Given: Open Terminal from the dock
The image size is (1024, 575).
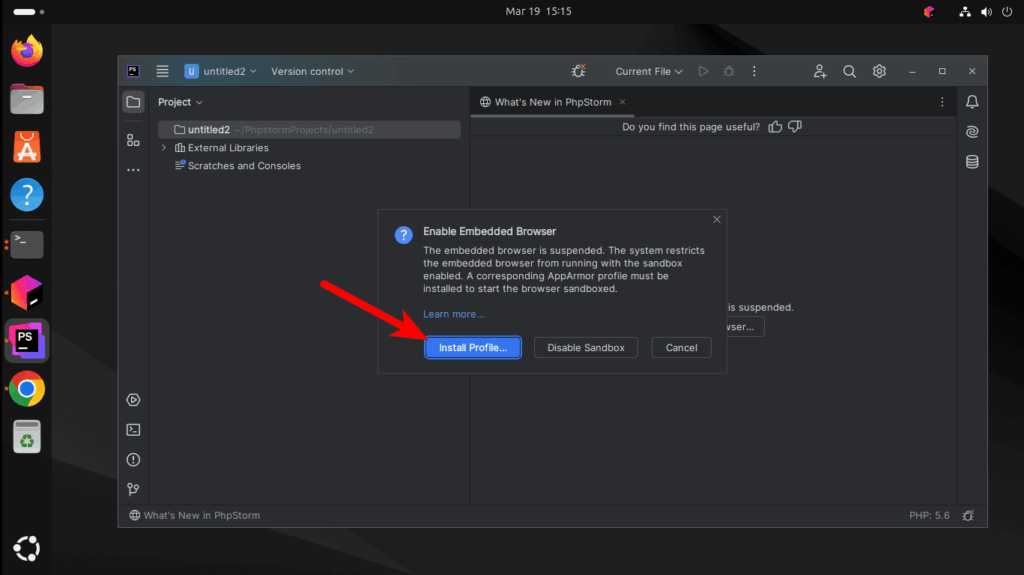Looking at the screenshot, I should tap(27, 244).
